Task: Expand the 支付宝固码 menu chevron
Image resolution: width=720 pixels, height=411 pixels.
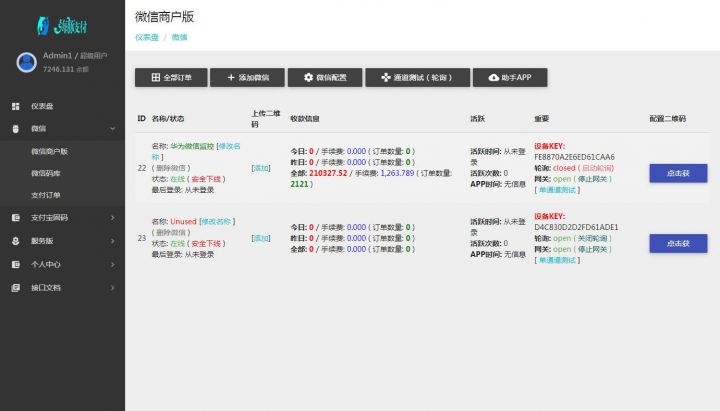Action: tap(112, 218)
